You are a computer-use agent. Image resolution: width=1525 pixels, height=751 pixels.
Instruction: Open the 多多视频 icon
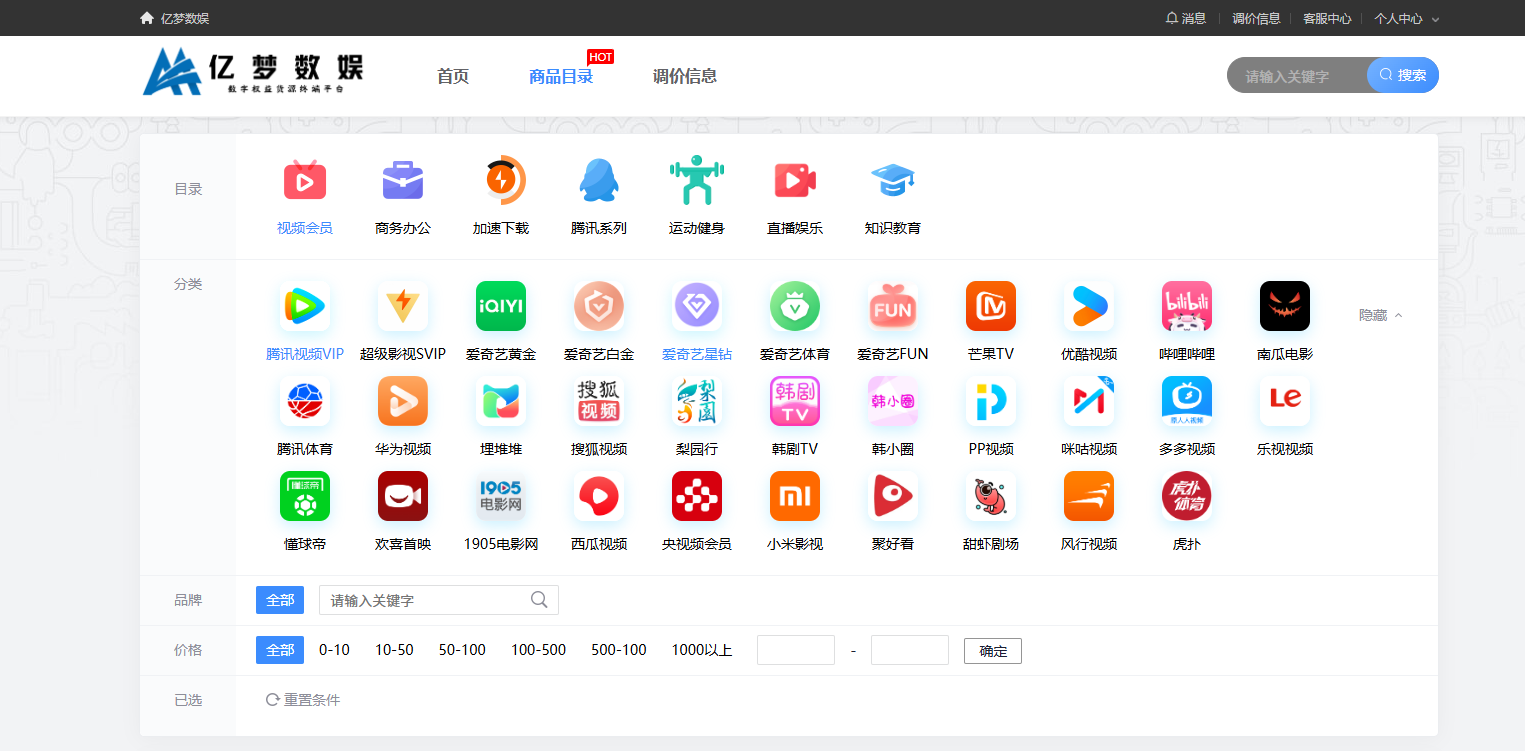tap(1187, 401)
